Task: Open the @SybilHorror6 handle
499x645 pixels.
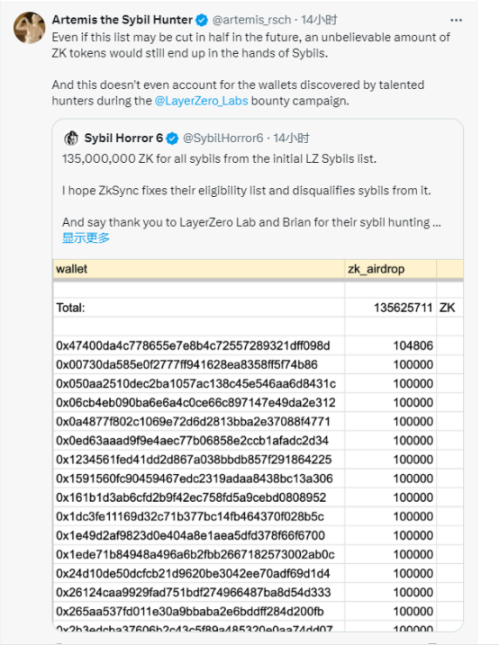Action: (223, 138)
